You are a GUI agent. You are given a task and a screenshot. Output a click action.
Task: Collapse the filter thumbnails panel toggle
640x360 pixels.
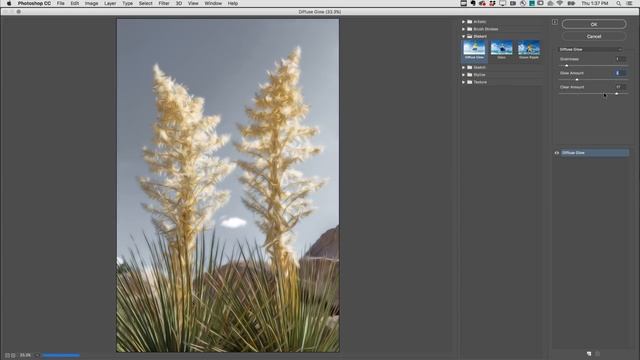(555, 22)
